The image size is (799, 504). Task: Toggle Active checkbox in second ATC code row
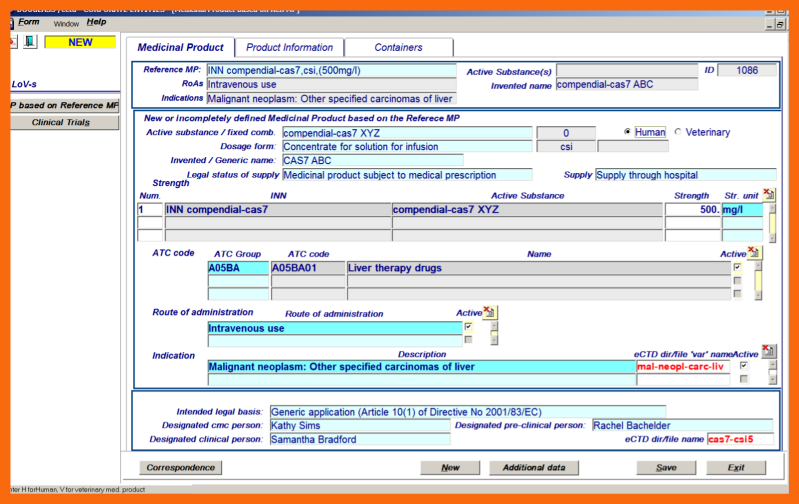click(737, 280)
